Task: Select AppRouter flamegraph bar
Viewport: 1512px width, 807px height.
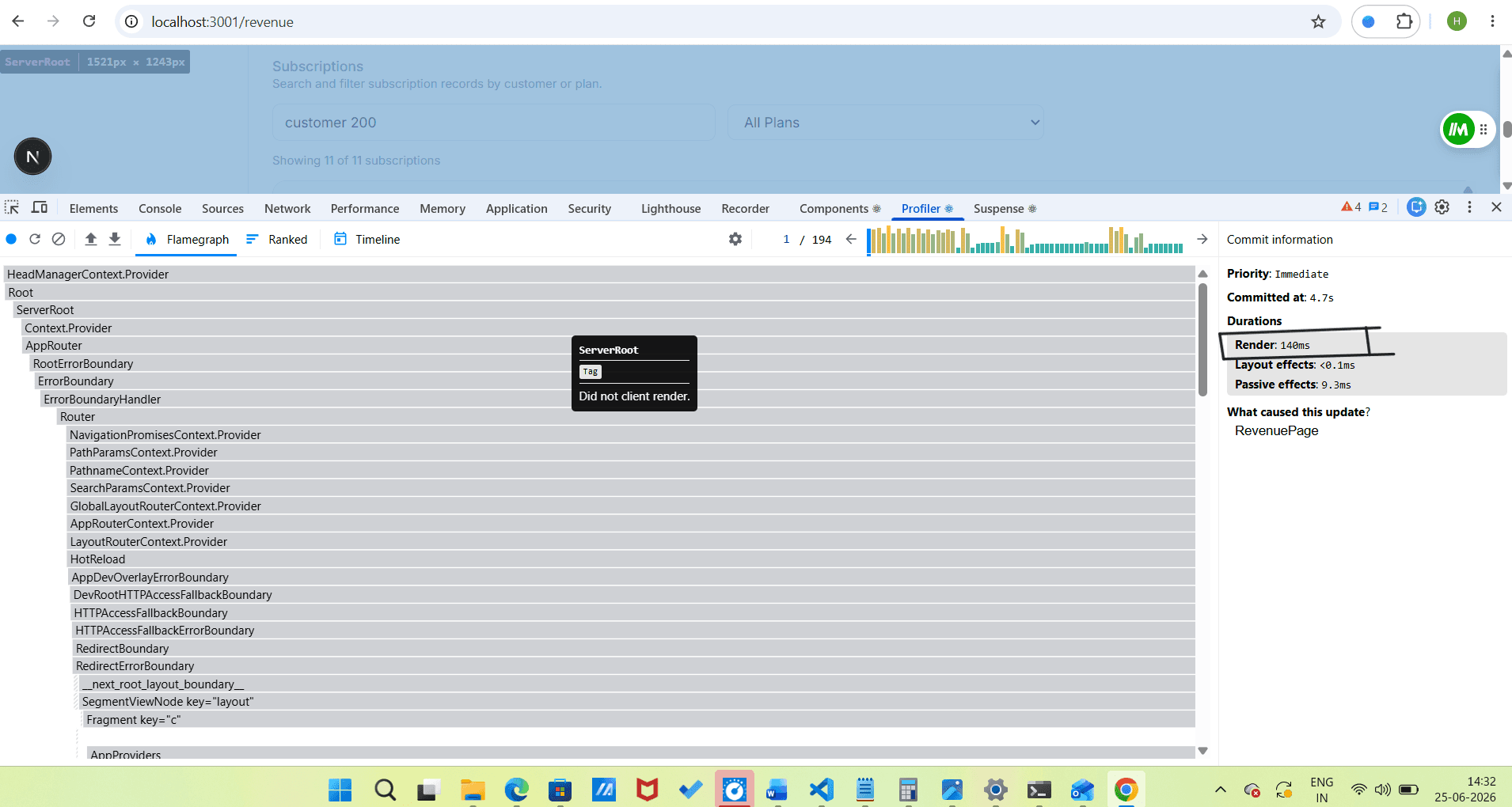Action: click(608, 346)
